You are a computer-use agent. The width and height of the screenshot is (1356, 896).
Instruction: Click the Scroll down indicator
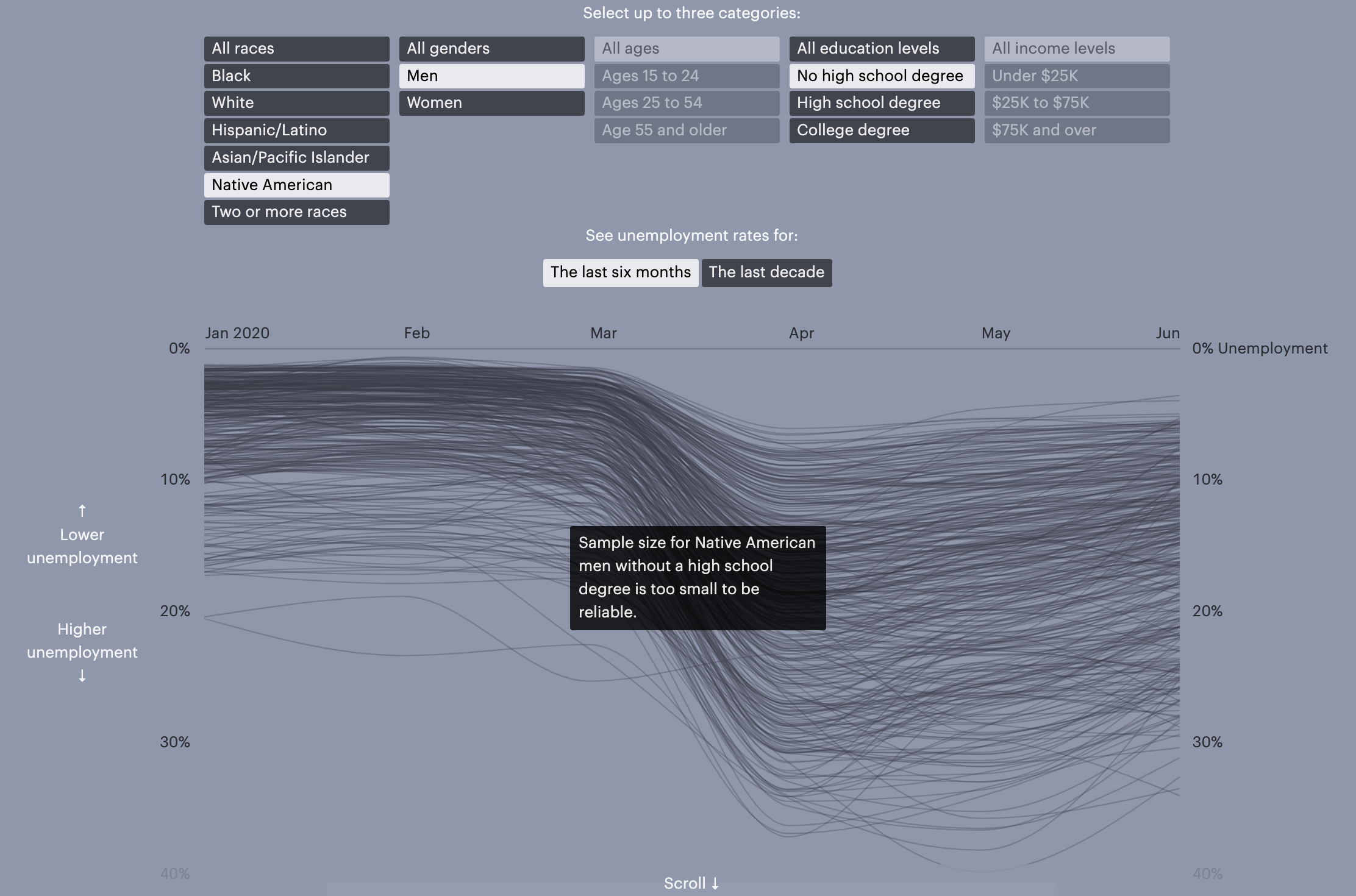pos(691,883)
